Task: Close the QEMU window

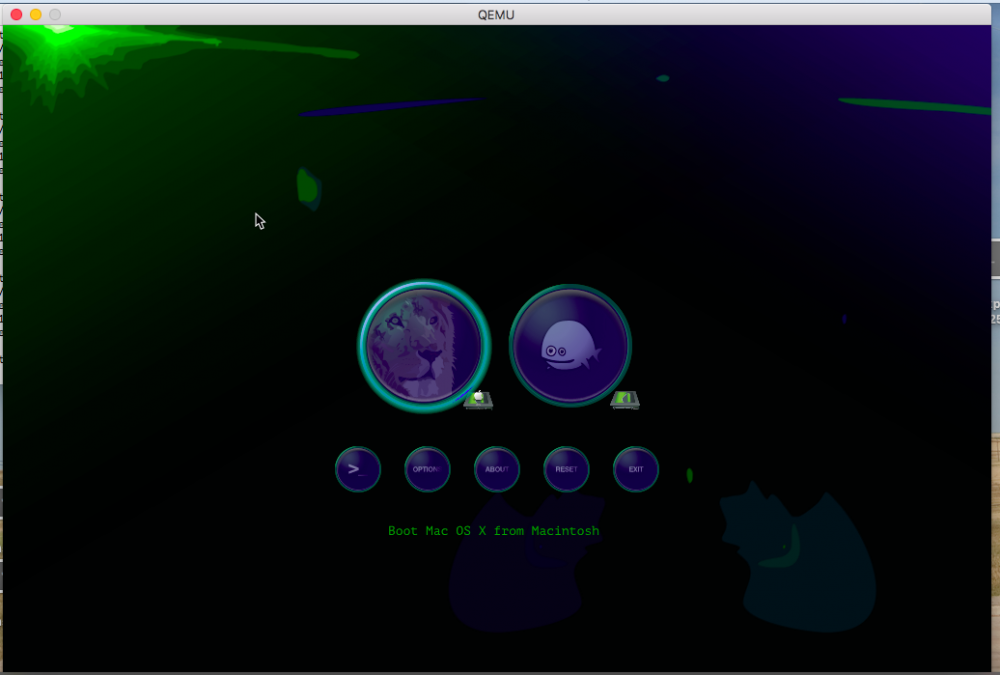Action: 17,14
